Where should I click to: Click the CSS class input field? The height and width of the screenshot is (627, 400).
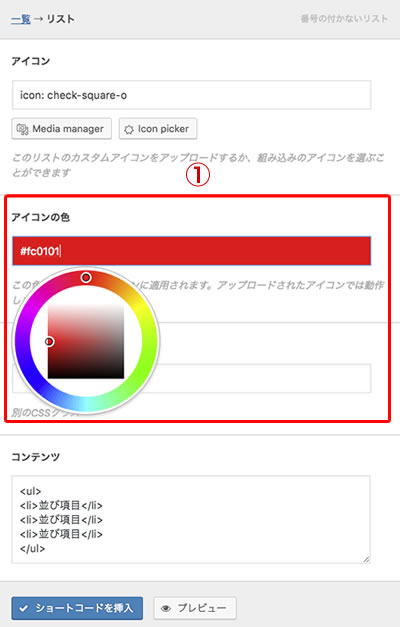(x=264, y=378)
